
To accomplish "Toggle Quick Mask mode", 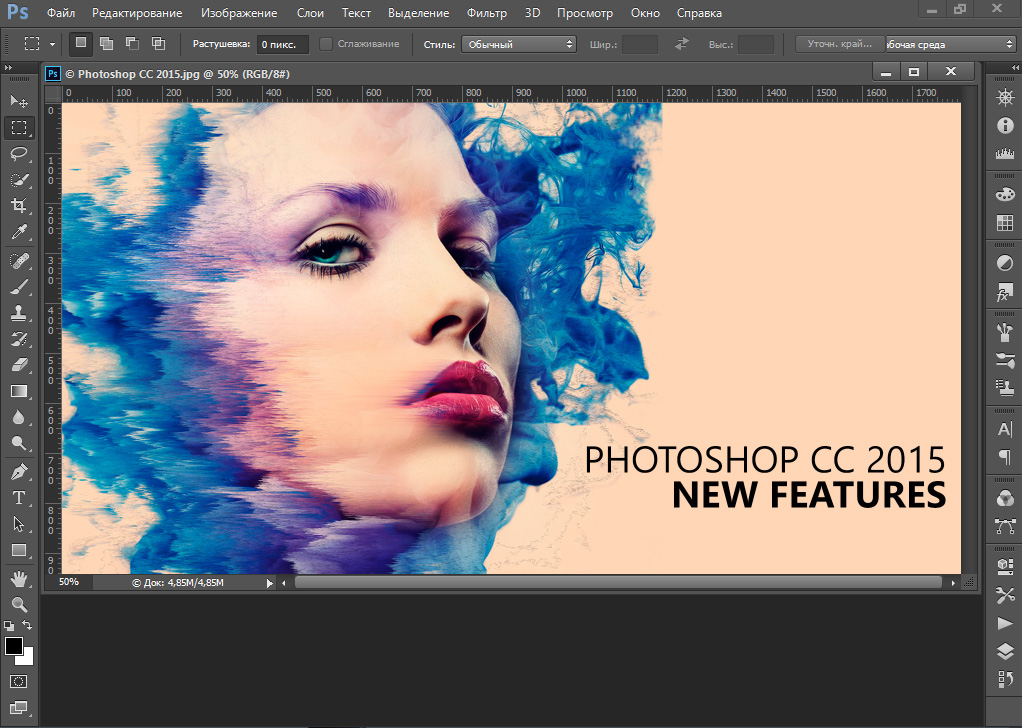I will (19, 682).
